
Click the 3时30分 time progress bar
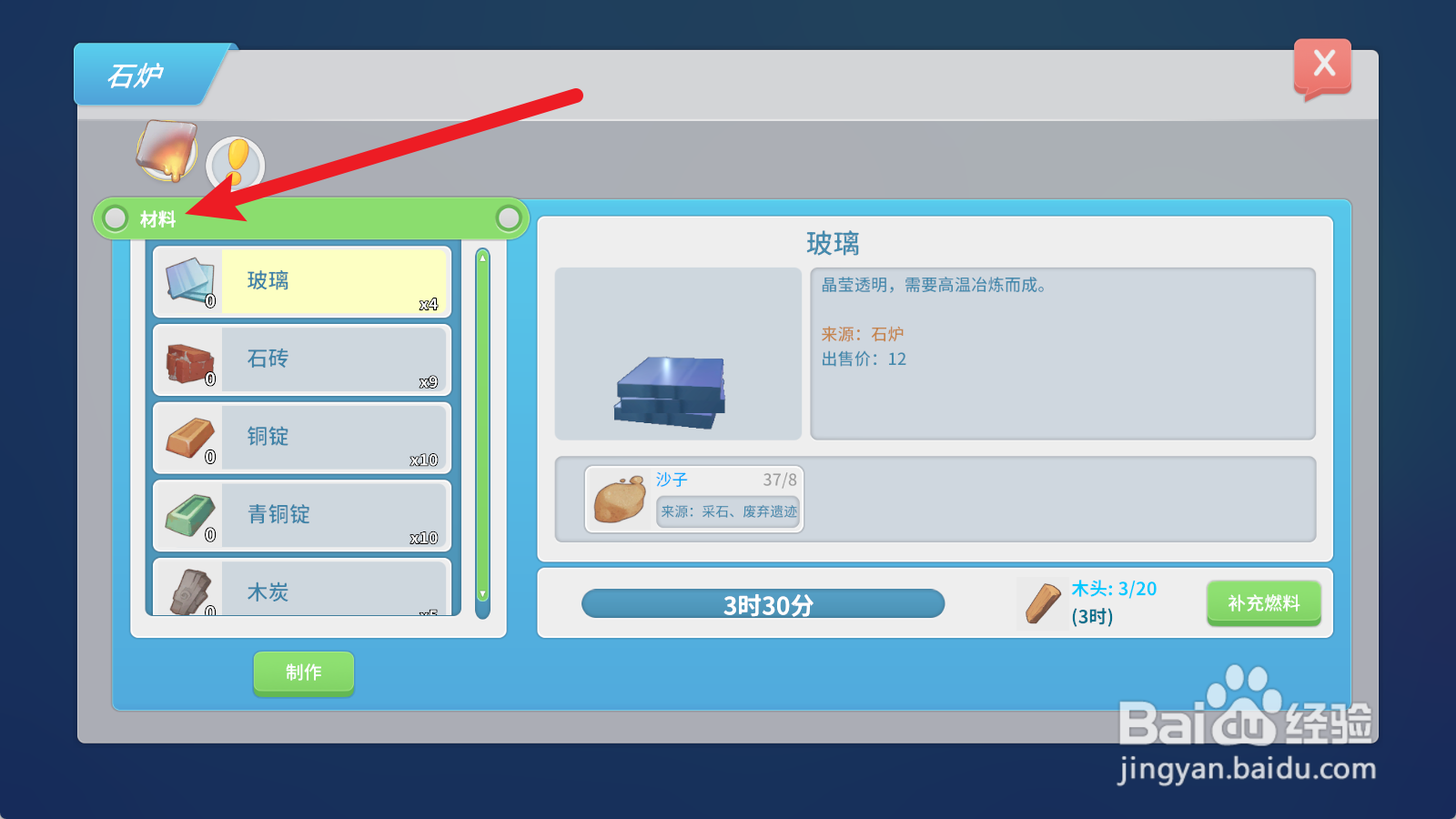point(763,604)
